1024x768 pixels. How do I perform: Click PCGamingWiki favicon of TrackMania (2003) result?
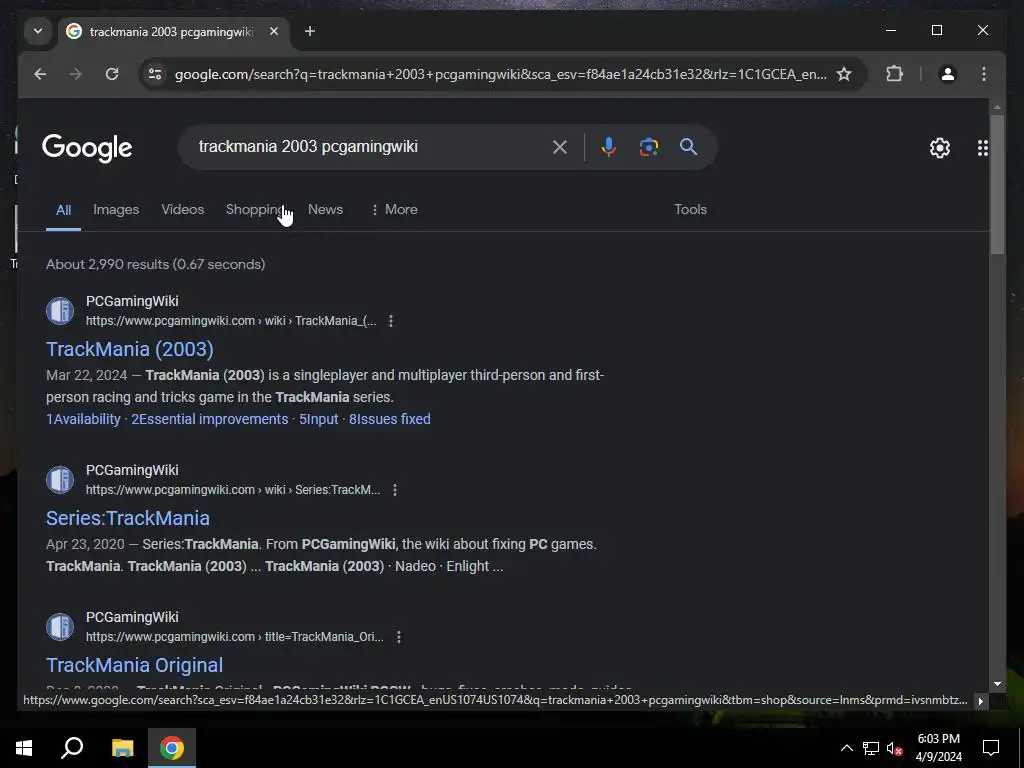coord(60,311)
